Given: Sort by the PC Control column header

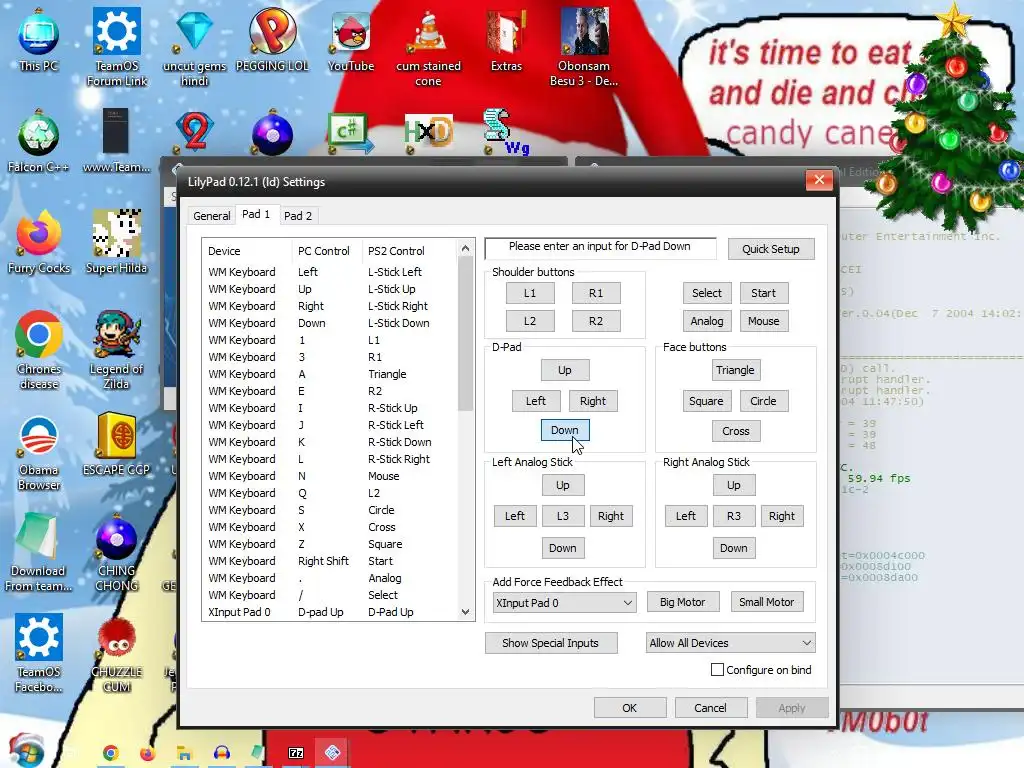Looking at the screenshot, I should (x=326, y=251).
